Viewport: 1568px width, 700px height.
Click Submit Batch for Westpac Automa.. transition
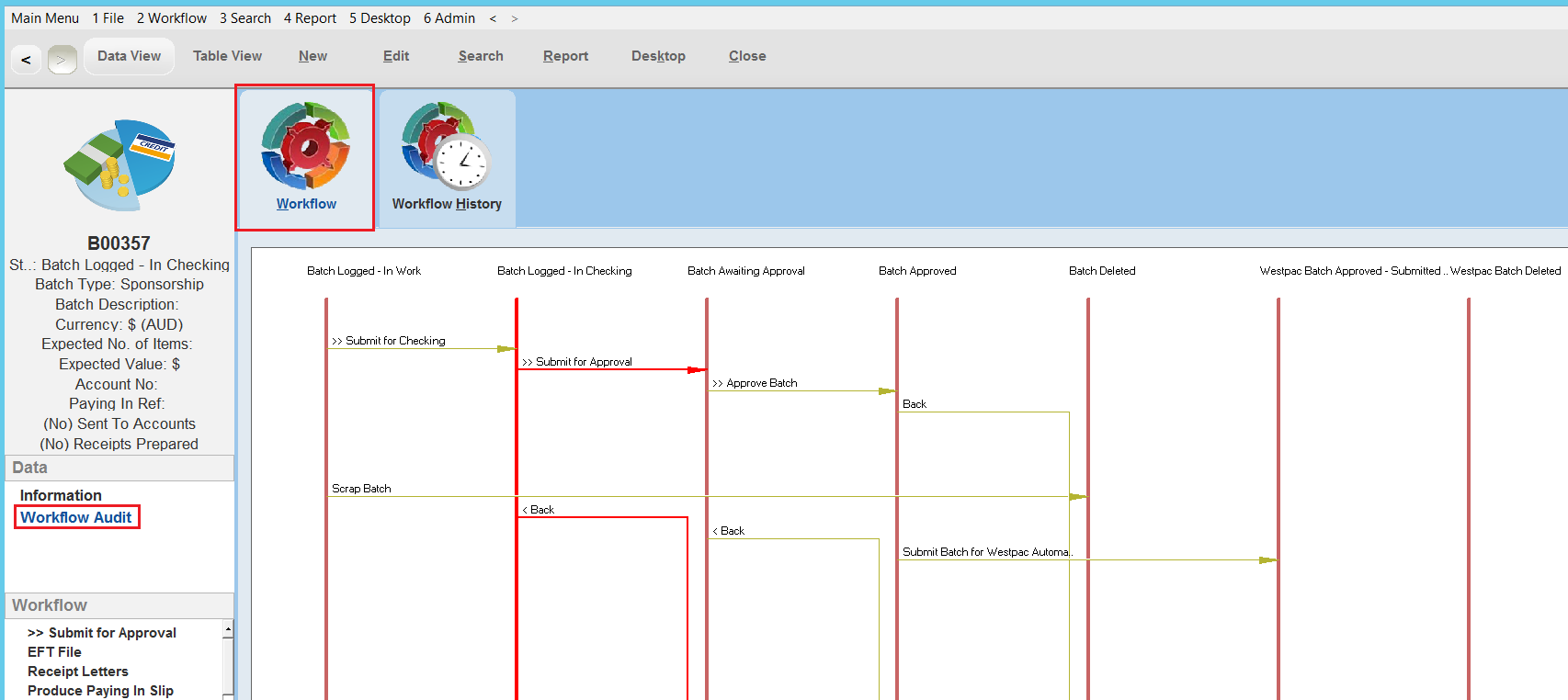tap(987, 552)
